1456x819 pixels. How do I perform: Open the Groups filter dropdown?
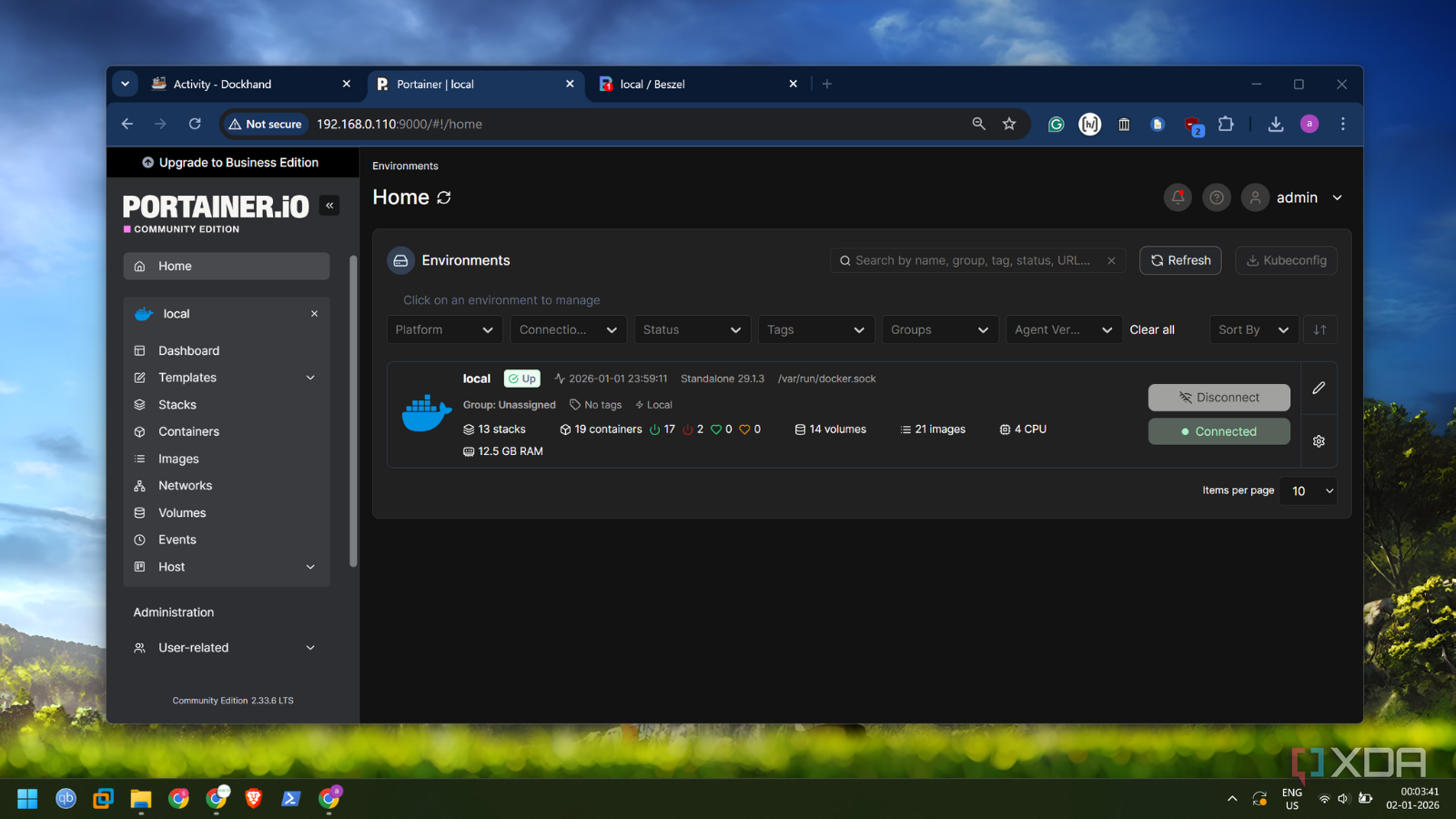[x=939, y=329]
